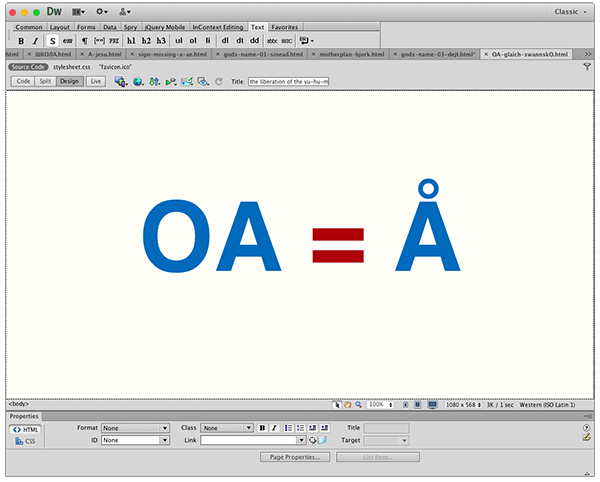The height and width of the screenshot is (482, 600).
Task: Insert List Item (li)
Action: (x=208, y=41)
